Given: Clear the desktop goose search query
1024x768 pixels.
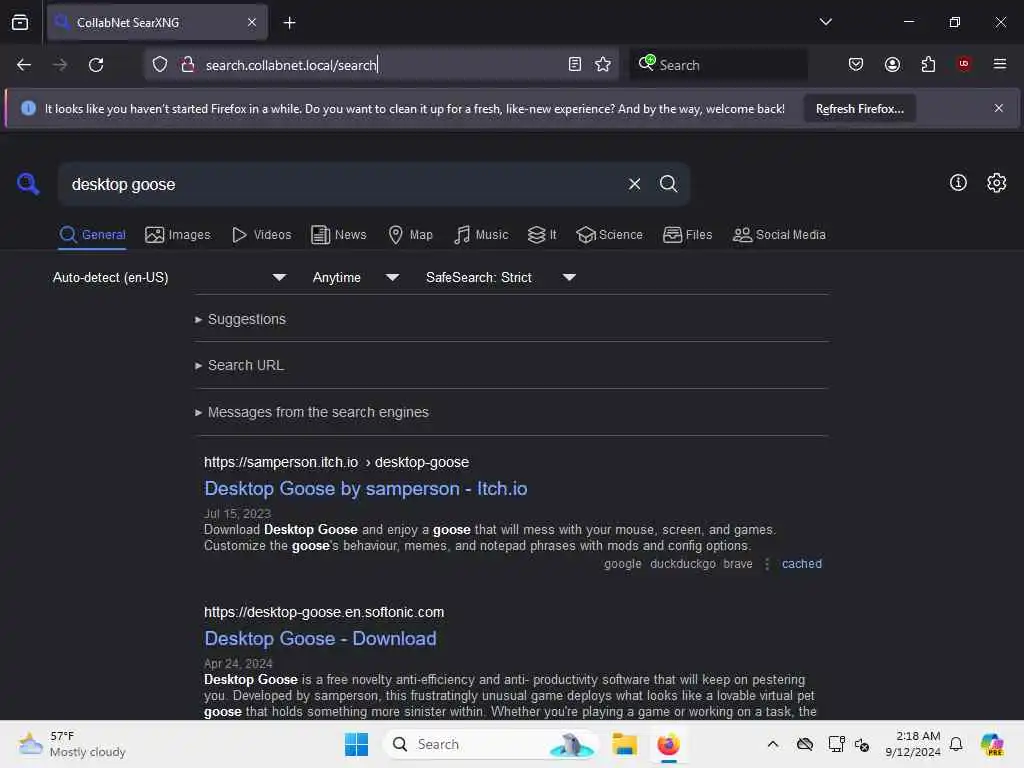Looking at the screenshot, I should coord(634,184).
